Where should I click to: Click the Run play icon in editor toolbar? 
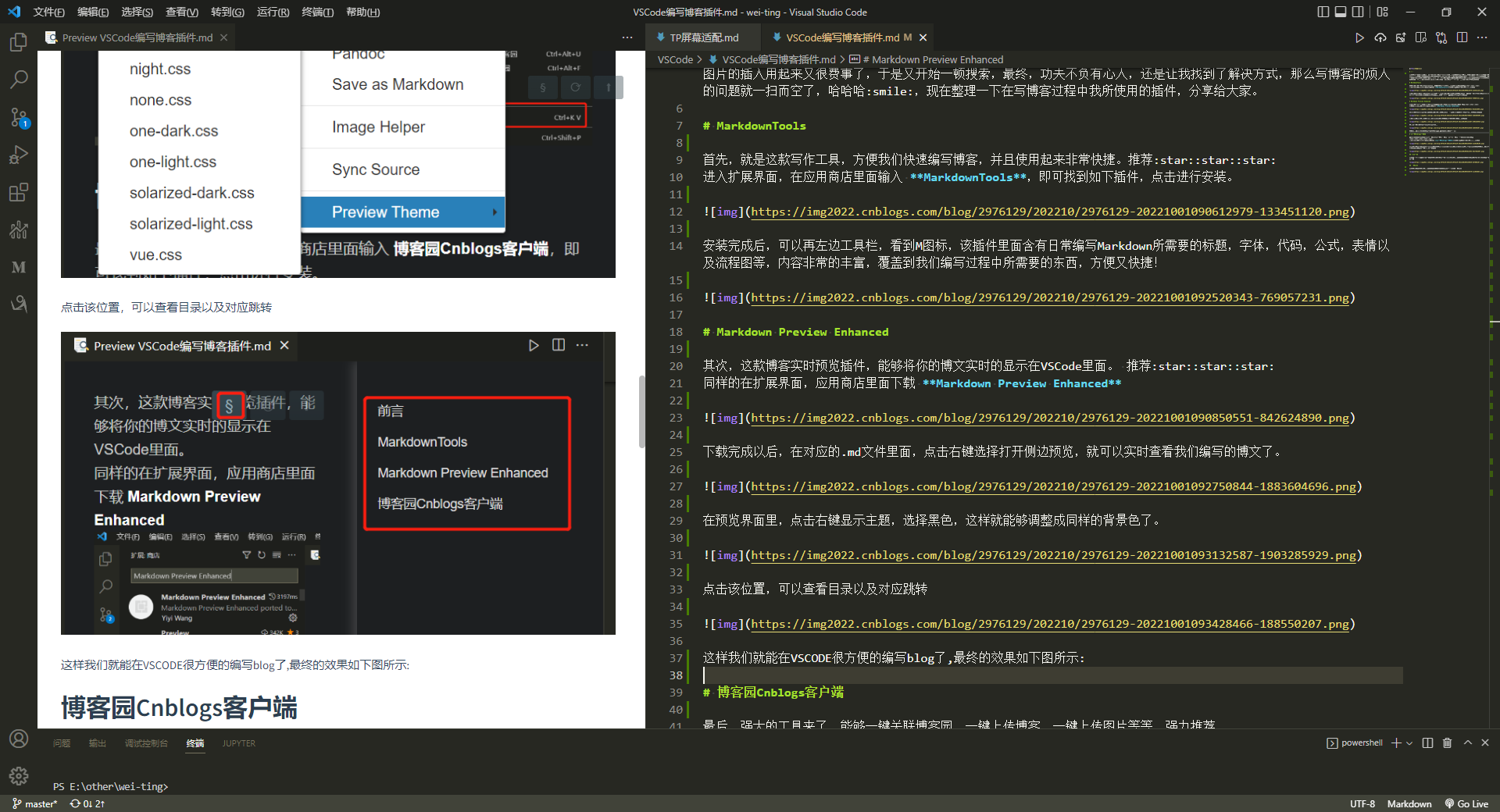[1359, 37]
